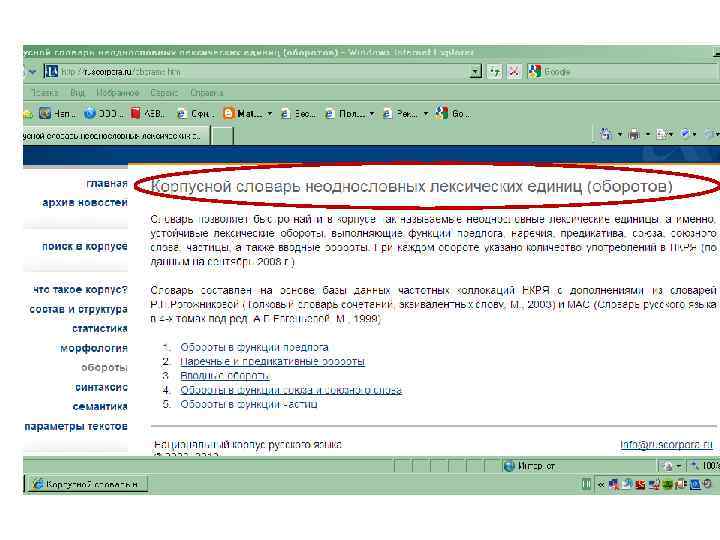Image resolution: width=720 pixels, height=540 pixels.
Task: Open the 'Рек...' favorites bar shortcut
Action: click(x=400, y=113)
